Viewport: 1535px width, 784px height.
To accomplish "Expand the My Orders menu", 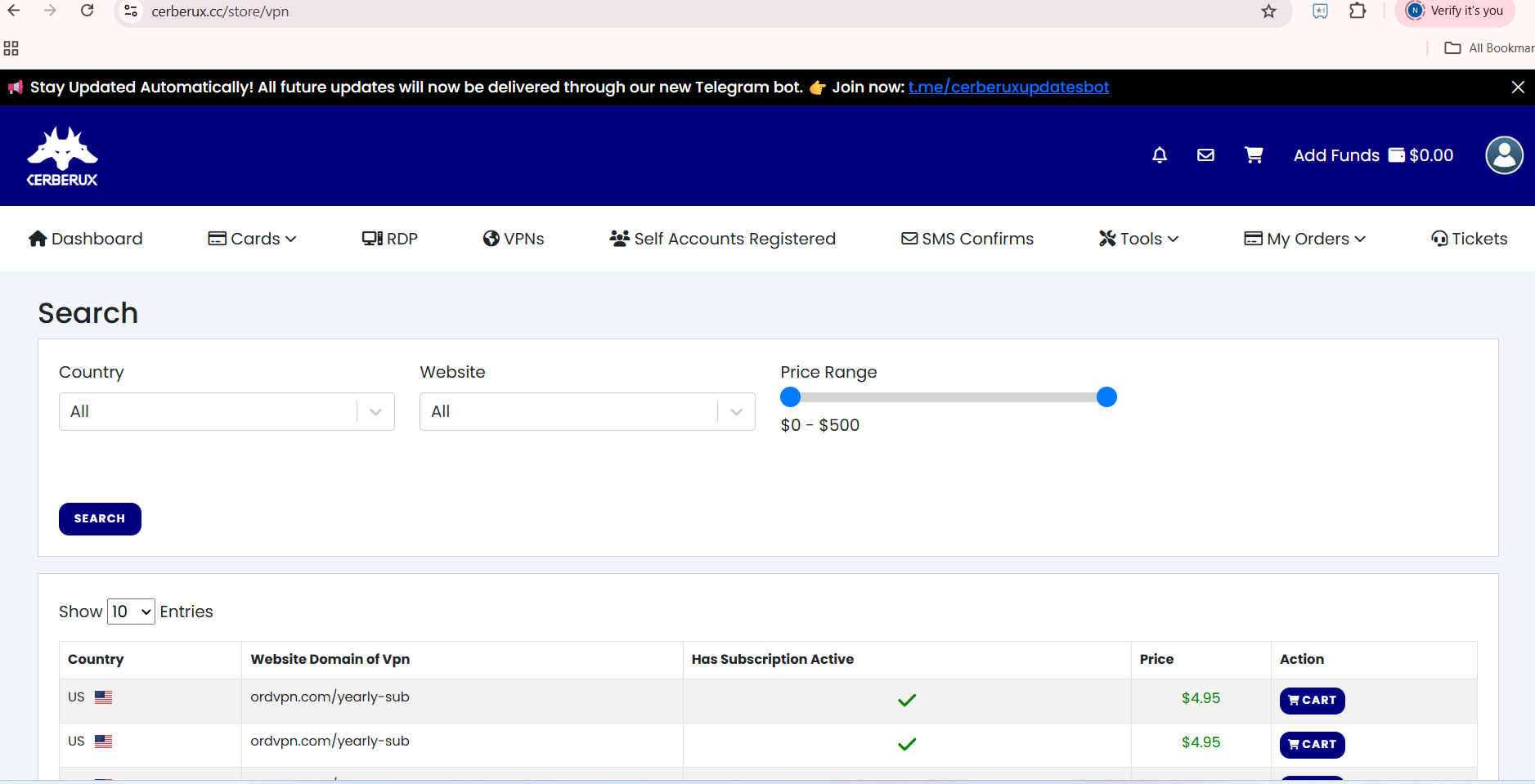I will 1304,239.
